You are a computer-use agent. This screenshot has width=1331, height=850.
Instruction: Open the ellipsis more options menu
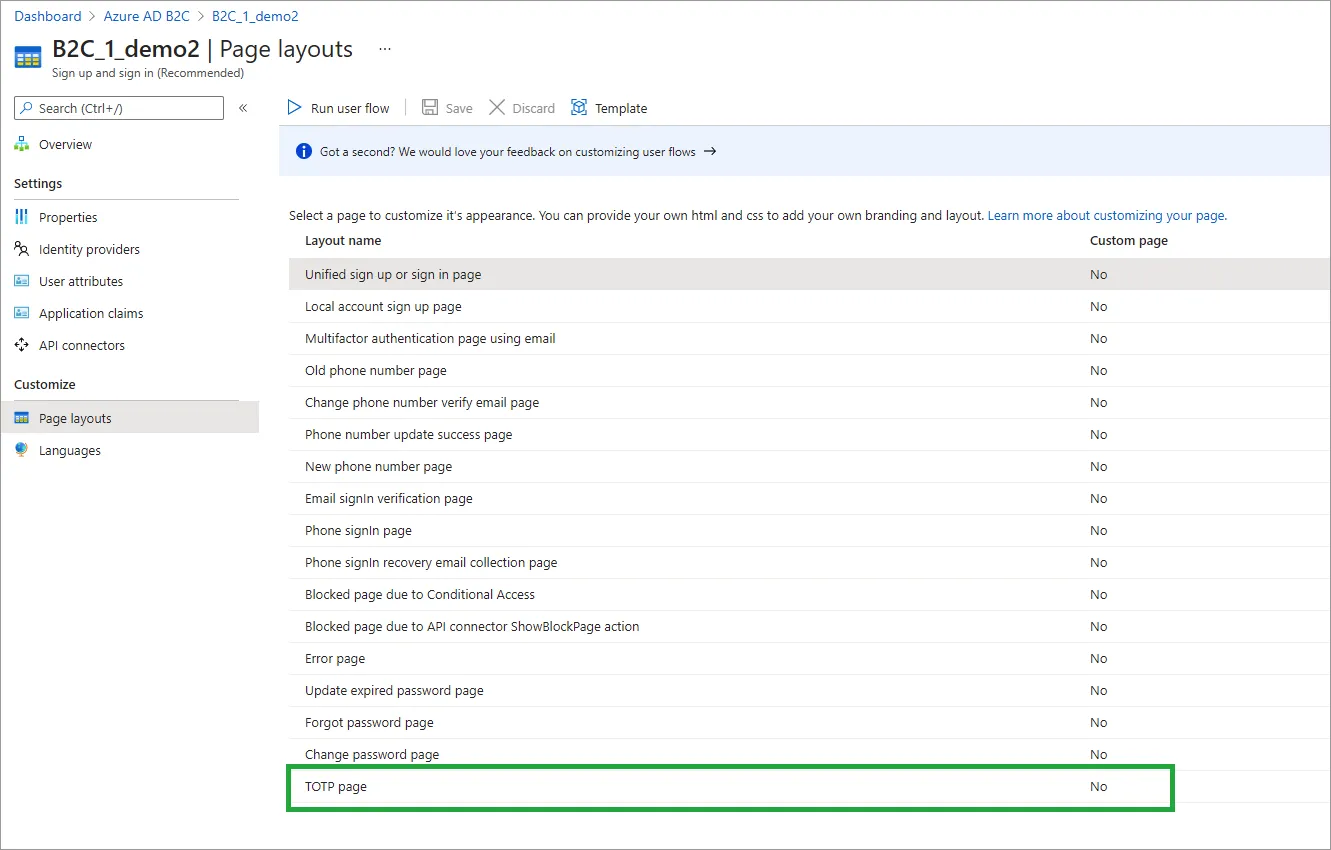385,49
